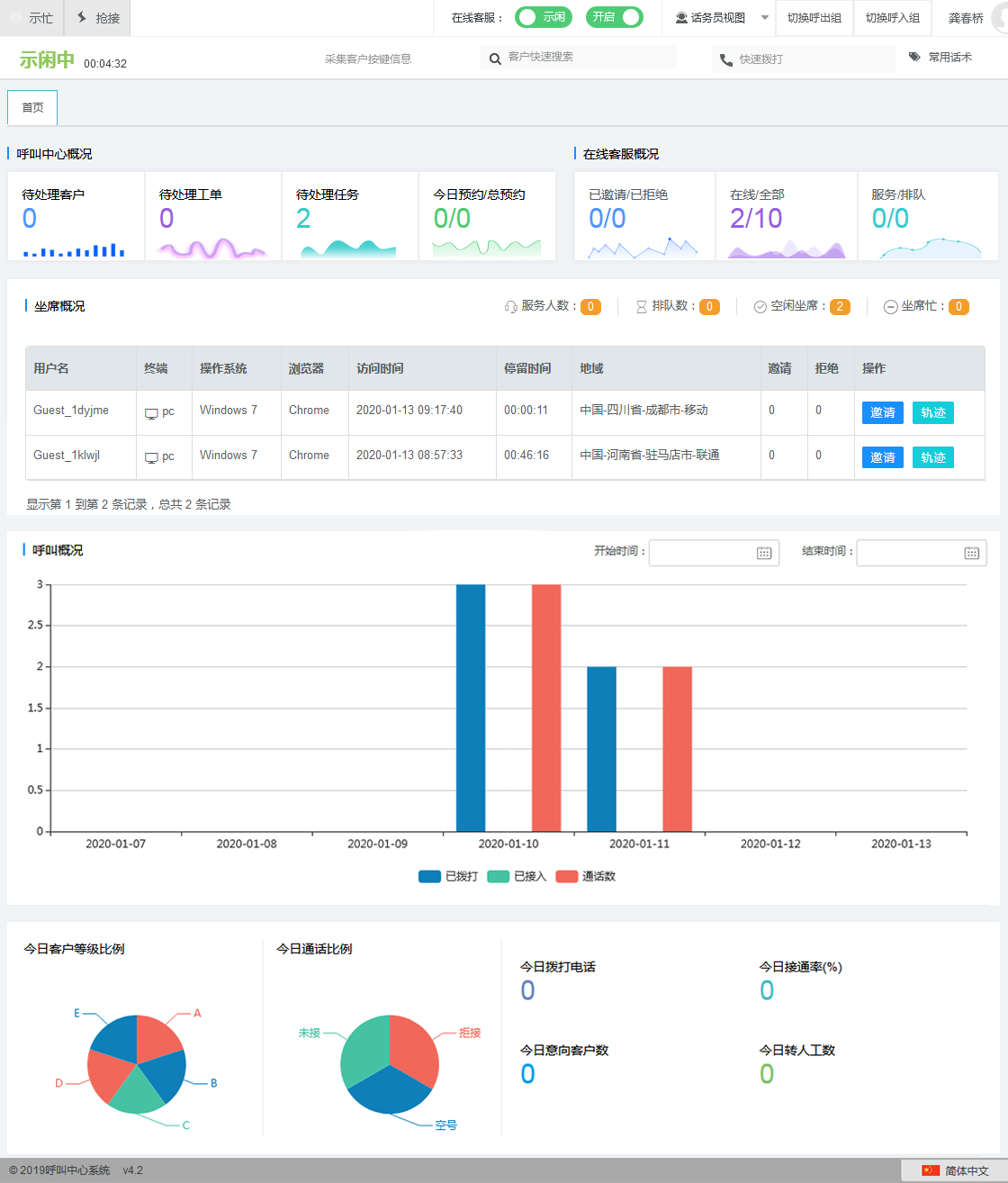This screenshot has height=1183, width=1008.
Task: Click the red 通话数 legend swatch
Action: click(x=566, y=877)
